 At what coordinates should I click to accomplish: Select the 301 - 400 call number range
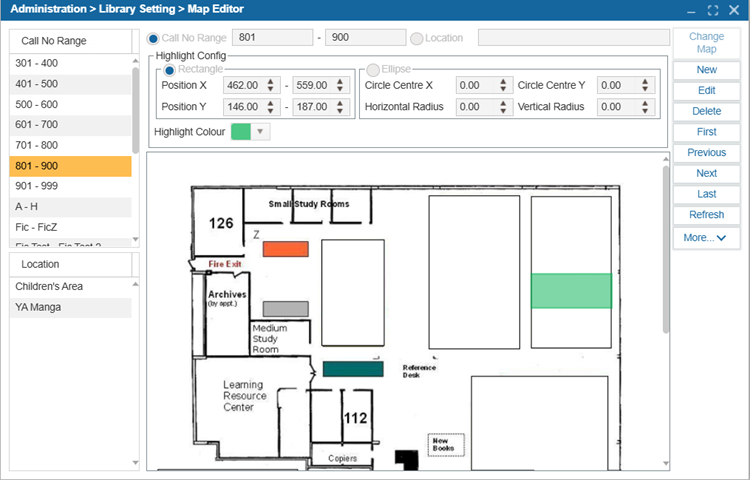[x=70, y=63]
